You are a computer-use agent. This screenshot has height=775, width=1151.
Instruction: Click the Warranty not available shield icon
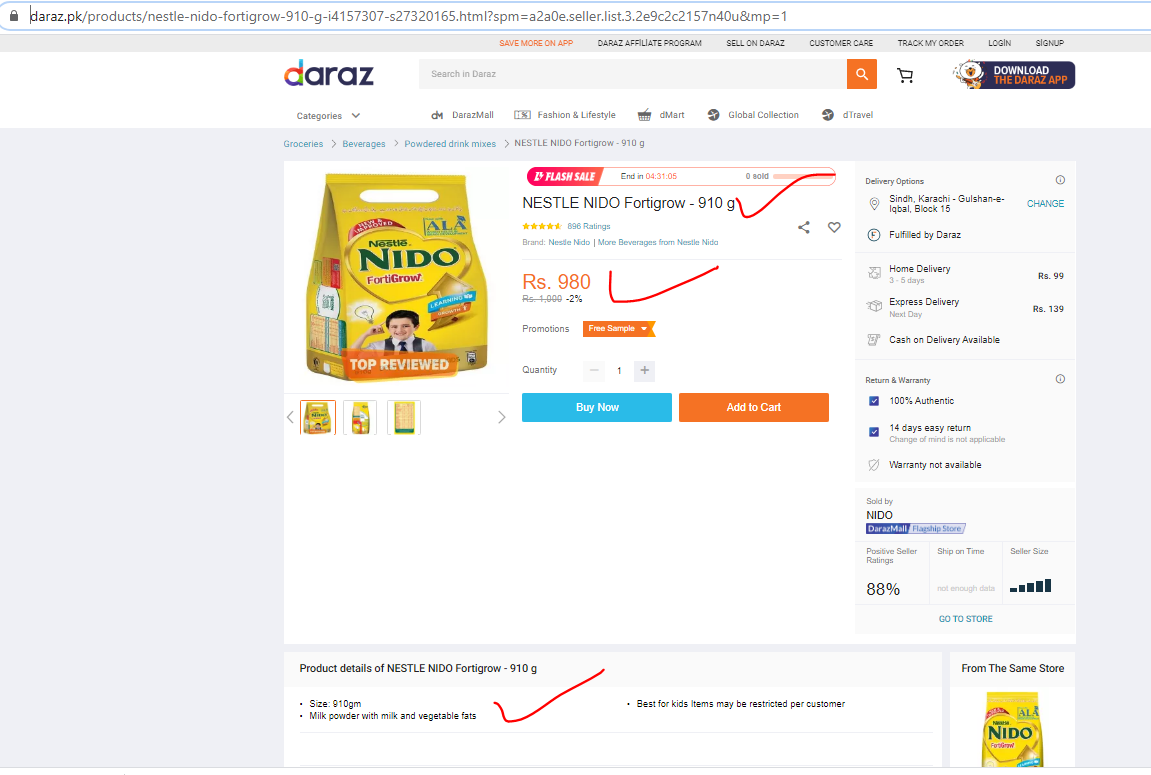tap(874, 465)
